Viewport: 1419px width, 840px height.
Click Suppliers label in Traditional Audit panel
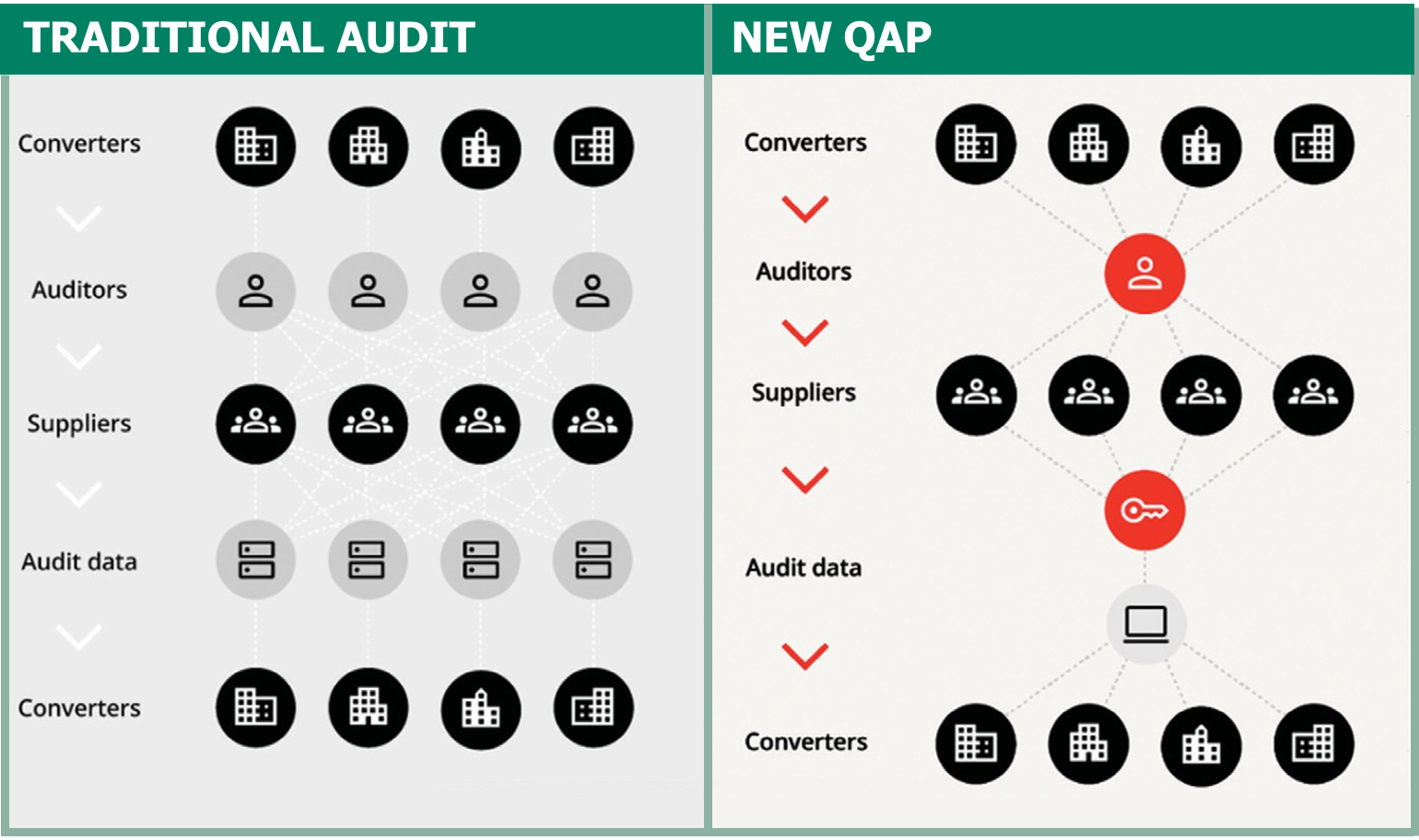(79, 424)
